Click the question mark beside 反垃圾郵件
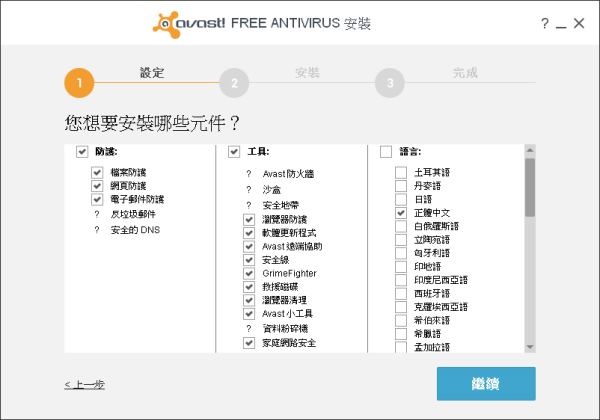 coord(97,215)
